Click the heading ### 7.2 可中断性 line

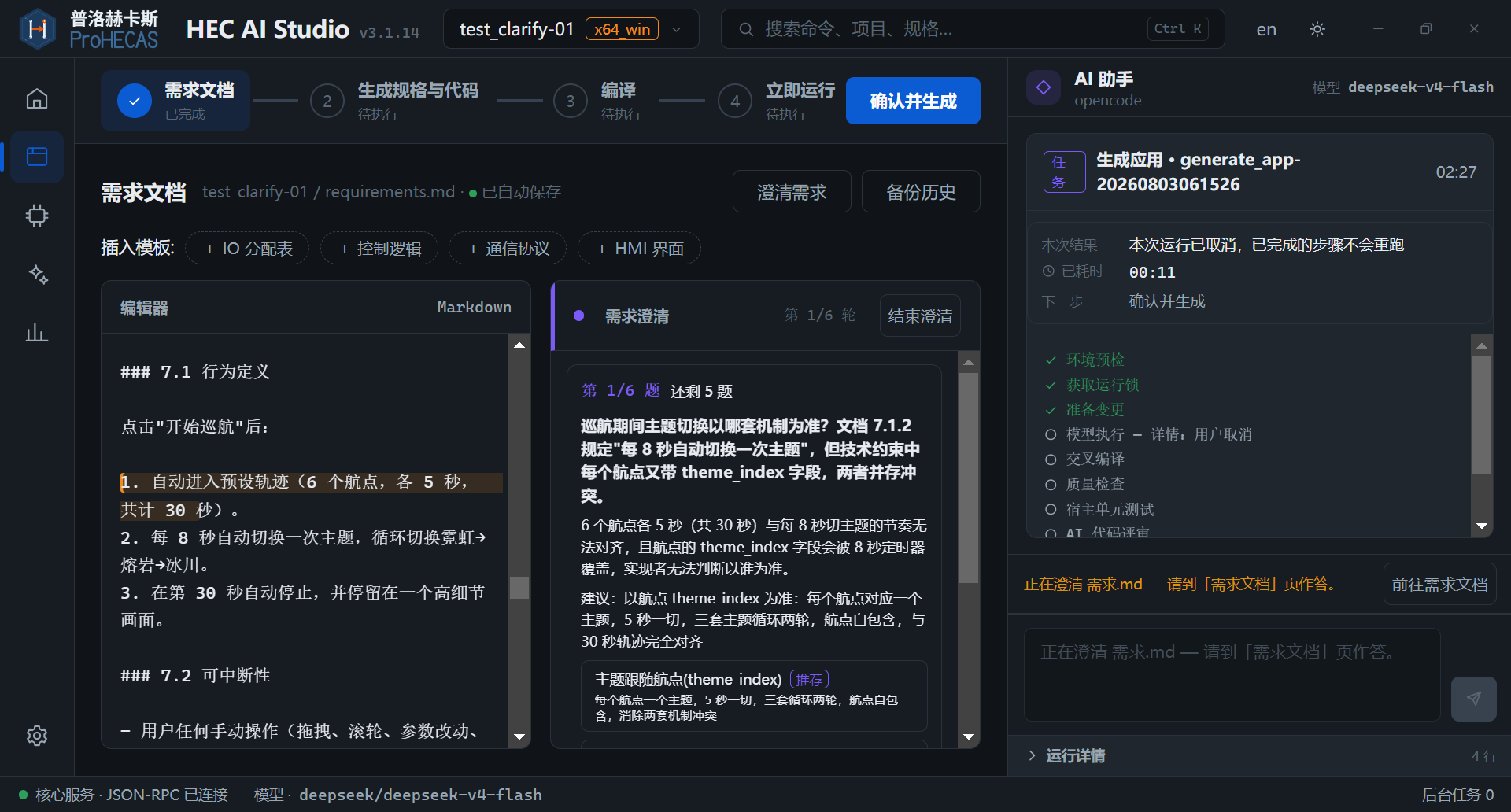(x=195, y=675)
